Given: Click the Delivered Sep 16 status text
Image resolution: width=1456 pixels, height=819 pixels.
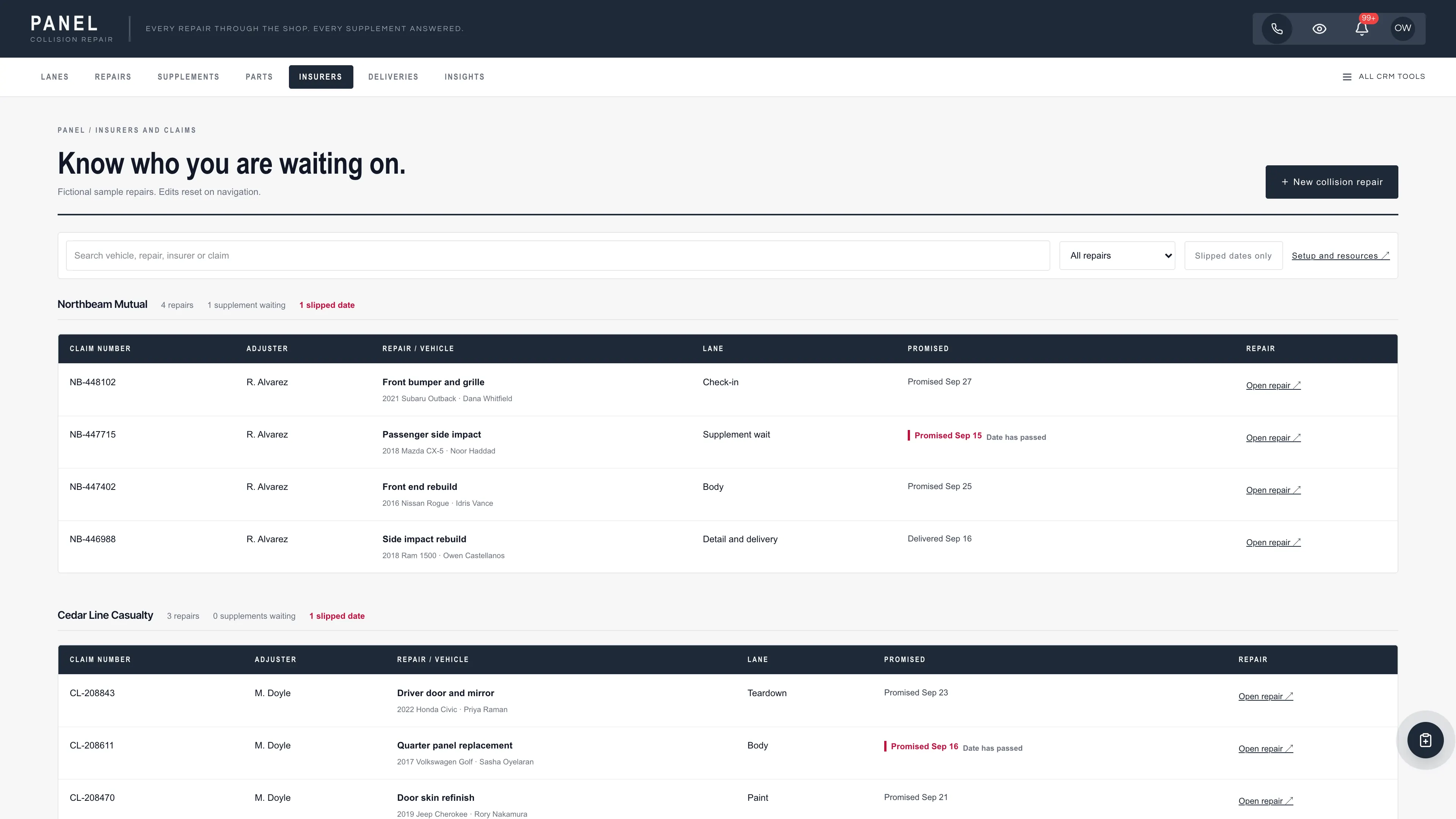Looking at the screenshot, I should click(940, 539).
